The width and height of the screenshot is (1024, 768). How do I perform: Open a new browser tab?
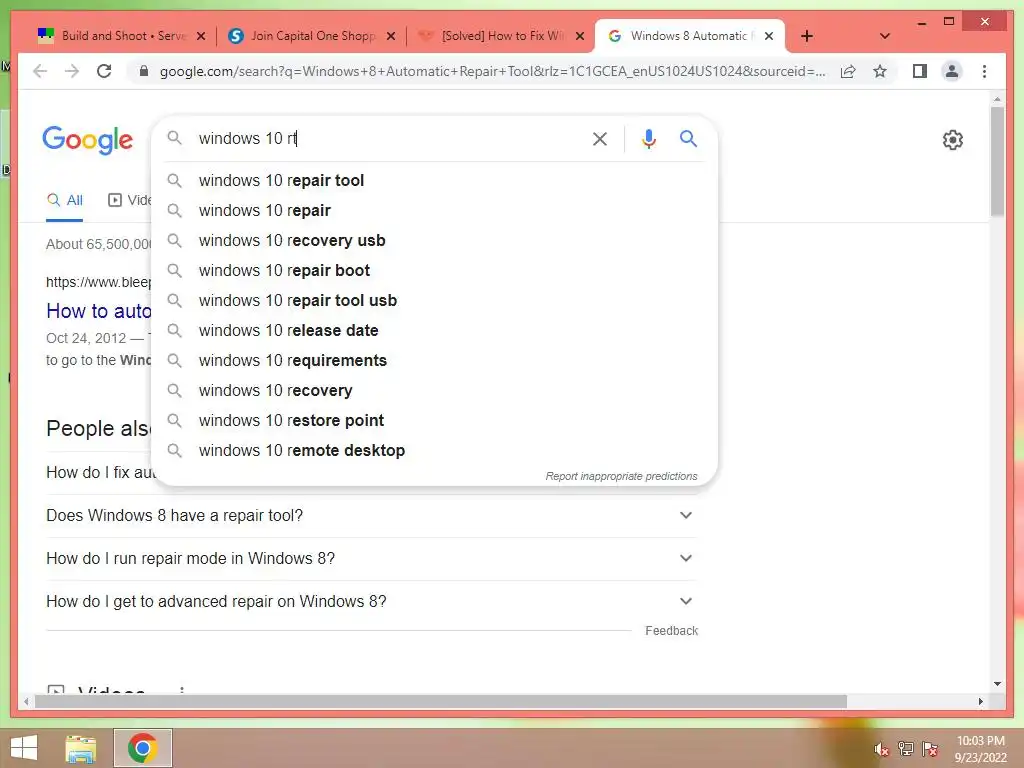pyautogui.click(x=807, y=36)
